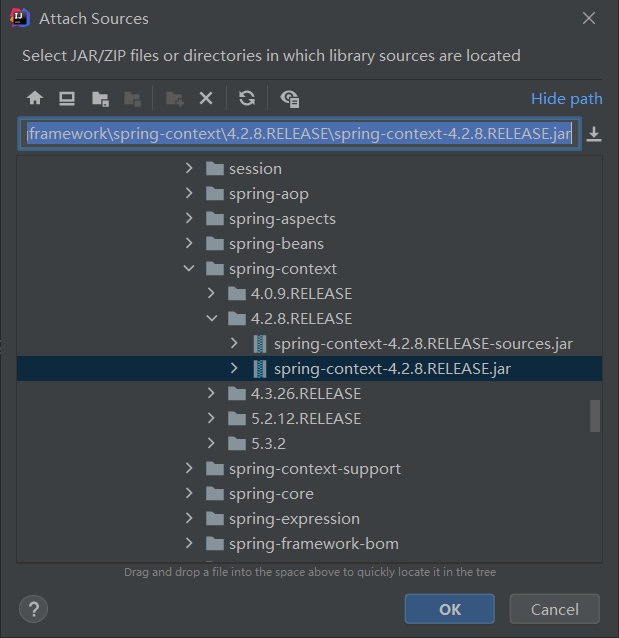This screenshot has width=619, height=638.
Task: Select the spring-framework-bom tree item
Action: pyautogui.click(x=314, y=544)
